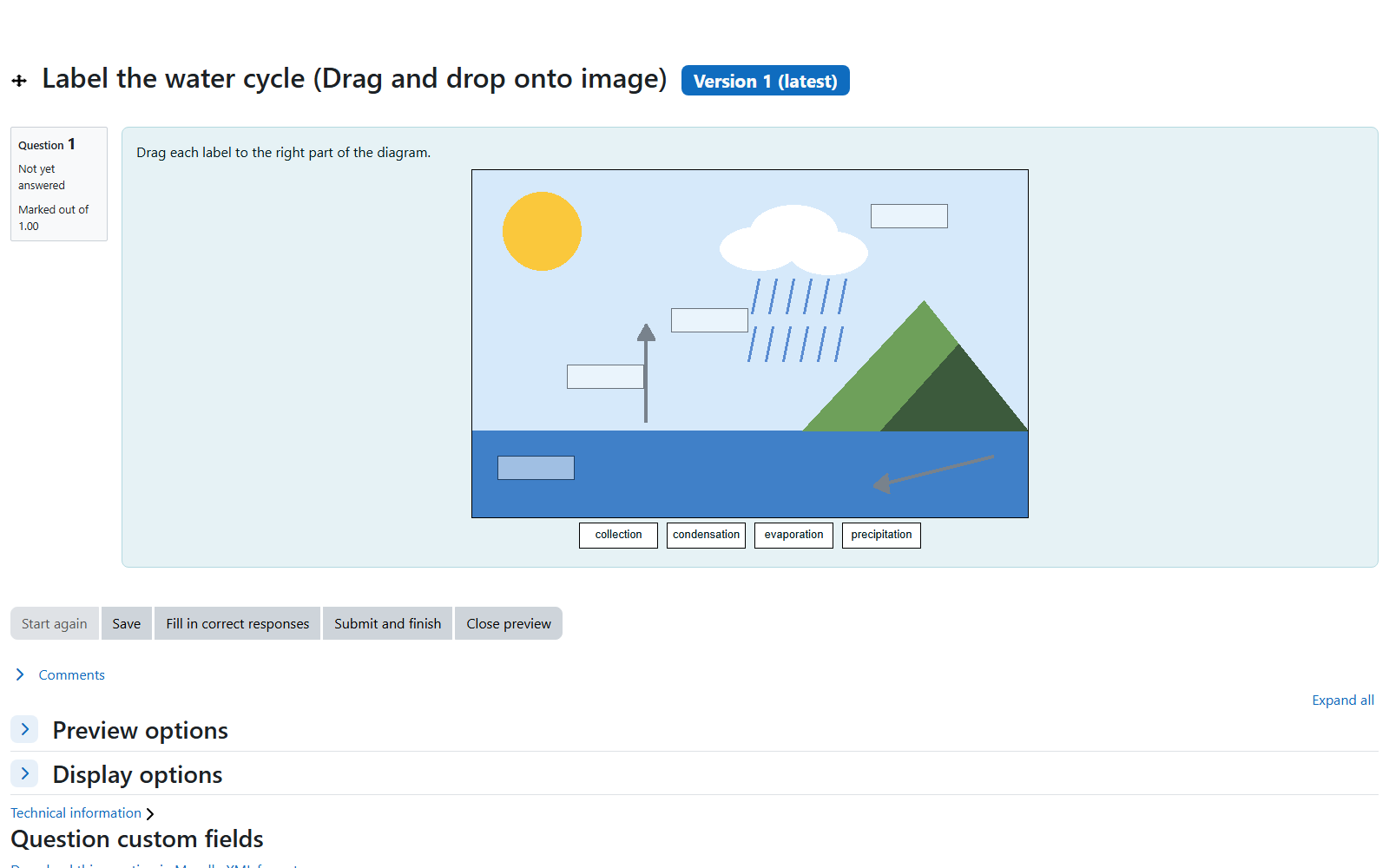Click the gray arrow in the water
The height and width of the screenshot is (868, 1389).
(933, 474)
